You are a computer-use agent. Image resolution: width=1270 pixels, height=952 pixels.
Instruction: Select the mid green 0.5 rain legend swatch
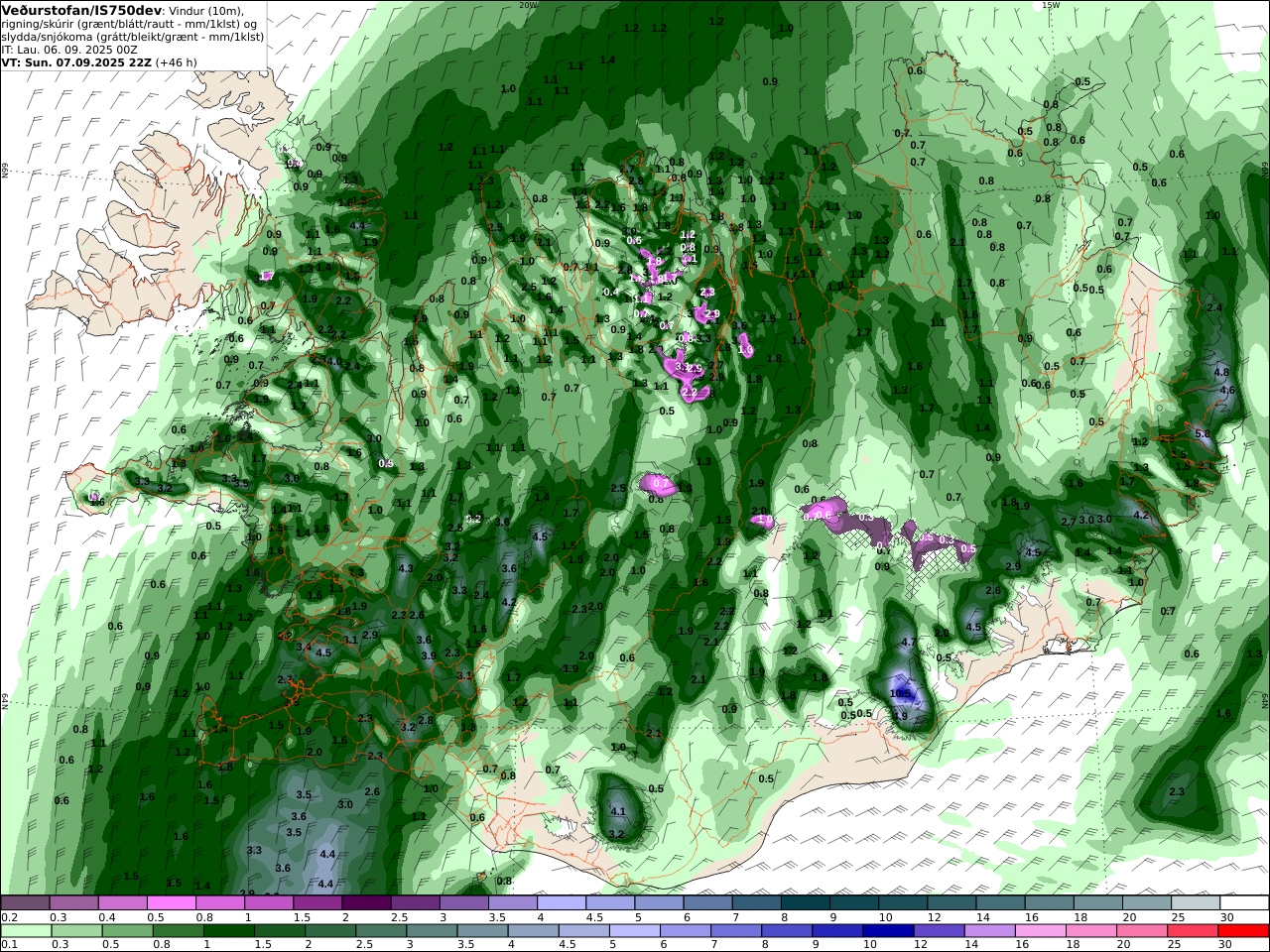(x=127, y=931)
